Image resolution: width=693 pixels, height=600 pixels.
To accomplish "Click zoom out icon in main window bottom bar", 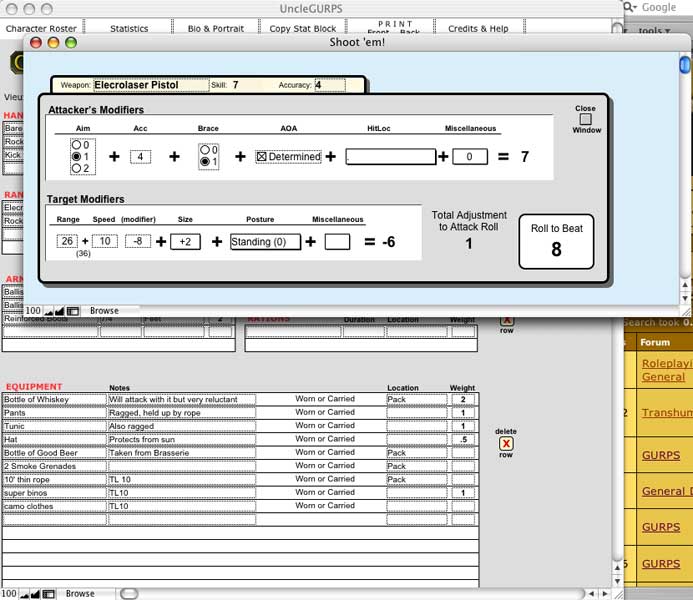I will [x=25, y=594].
